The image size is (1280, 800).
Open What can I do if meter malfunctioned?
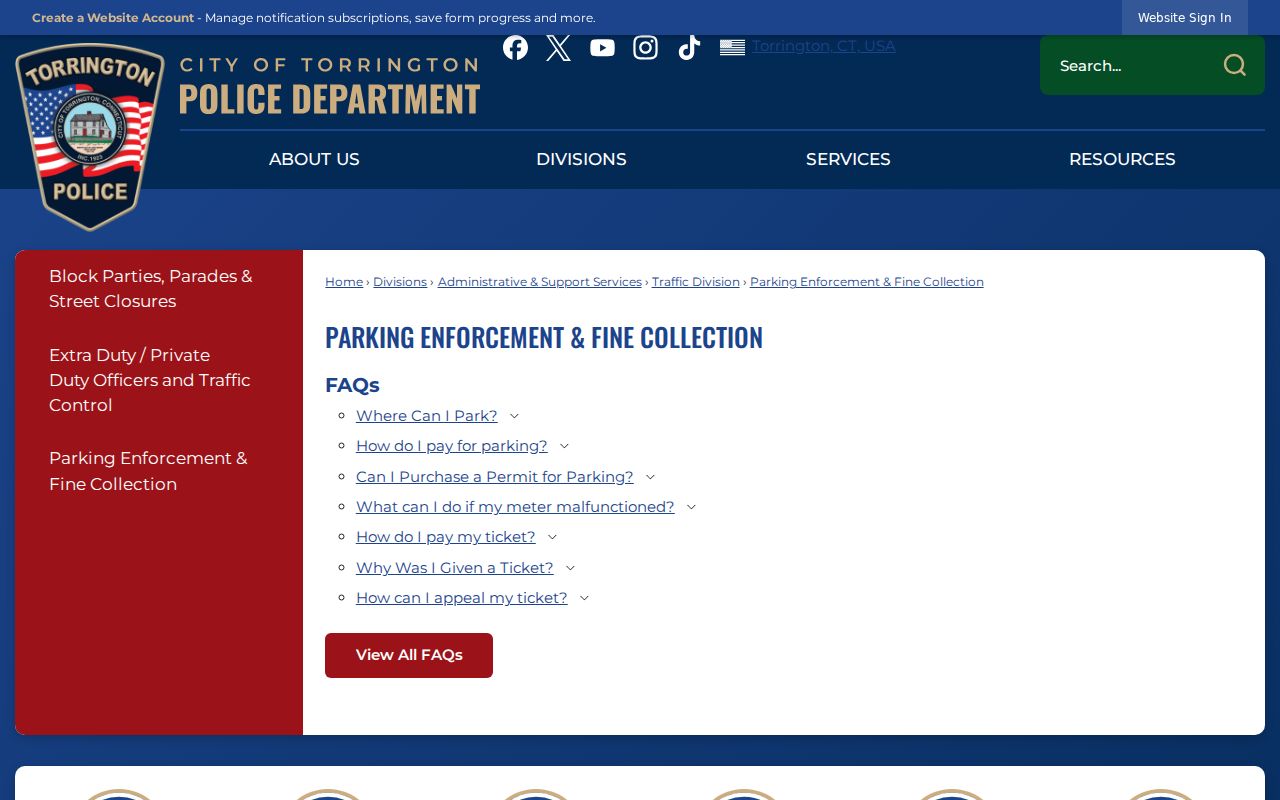tap(515, 507)
